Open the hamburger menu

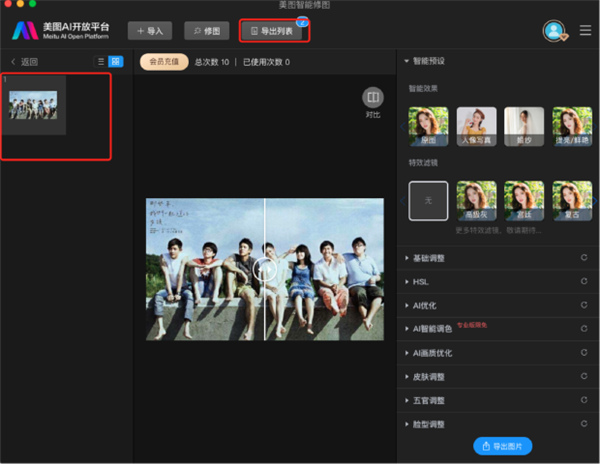(585, 30)
